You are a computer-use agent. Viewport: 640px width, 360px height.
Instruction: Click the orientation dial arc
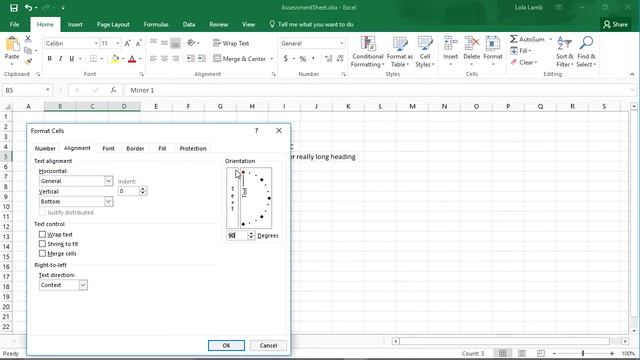(256, 198)
